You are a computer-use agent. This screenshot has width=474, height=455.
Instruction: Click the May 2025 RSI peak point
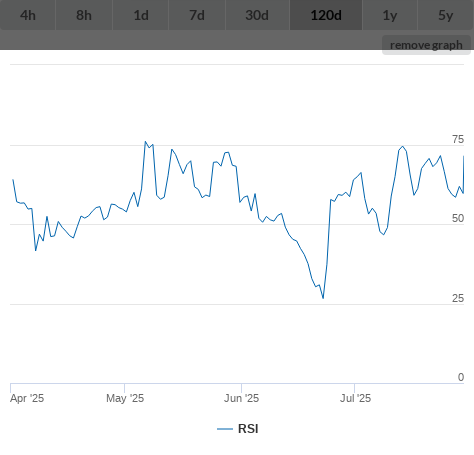(145, 141)
